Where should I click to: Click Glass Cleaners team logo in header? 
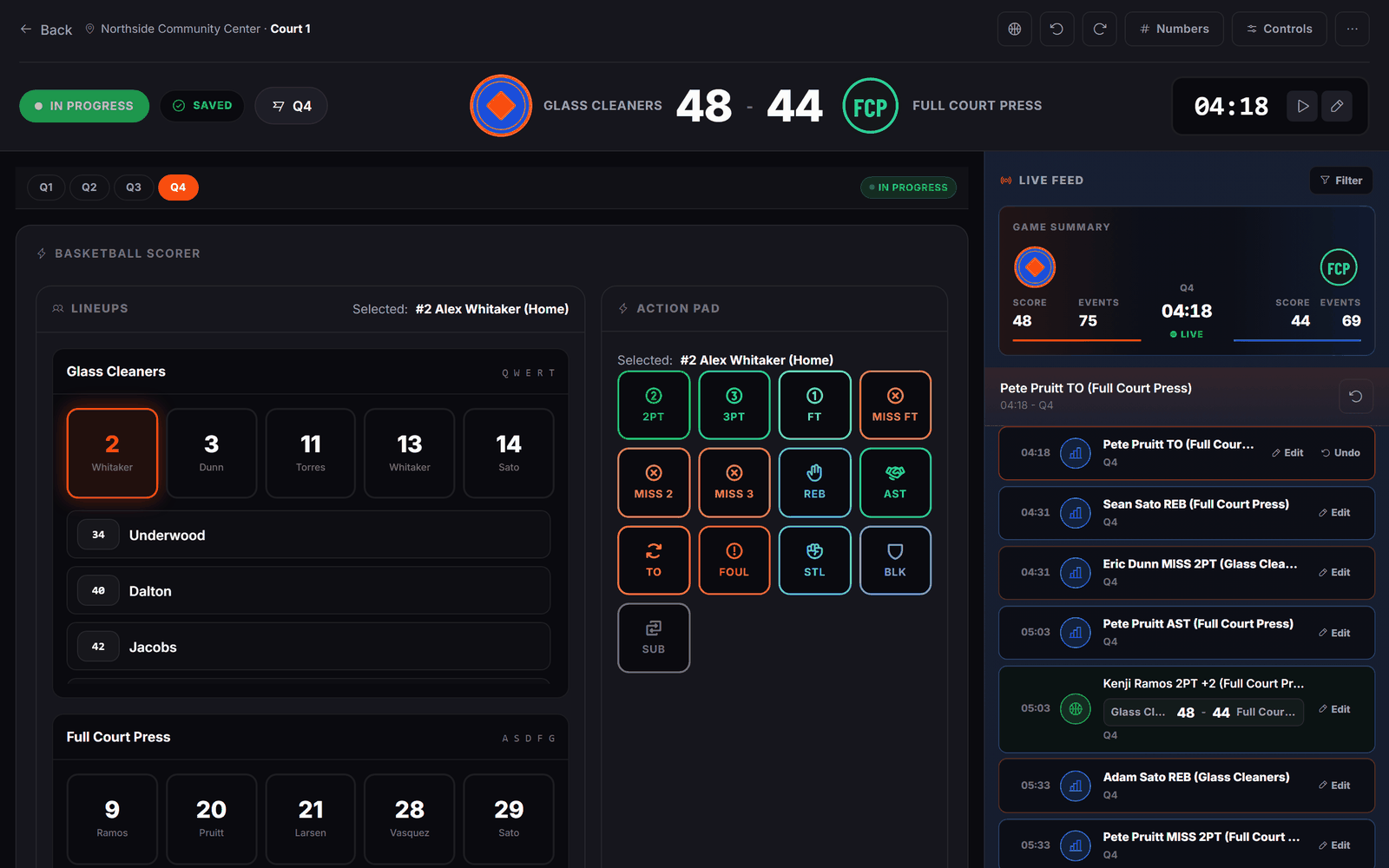(x=501, y=106)
